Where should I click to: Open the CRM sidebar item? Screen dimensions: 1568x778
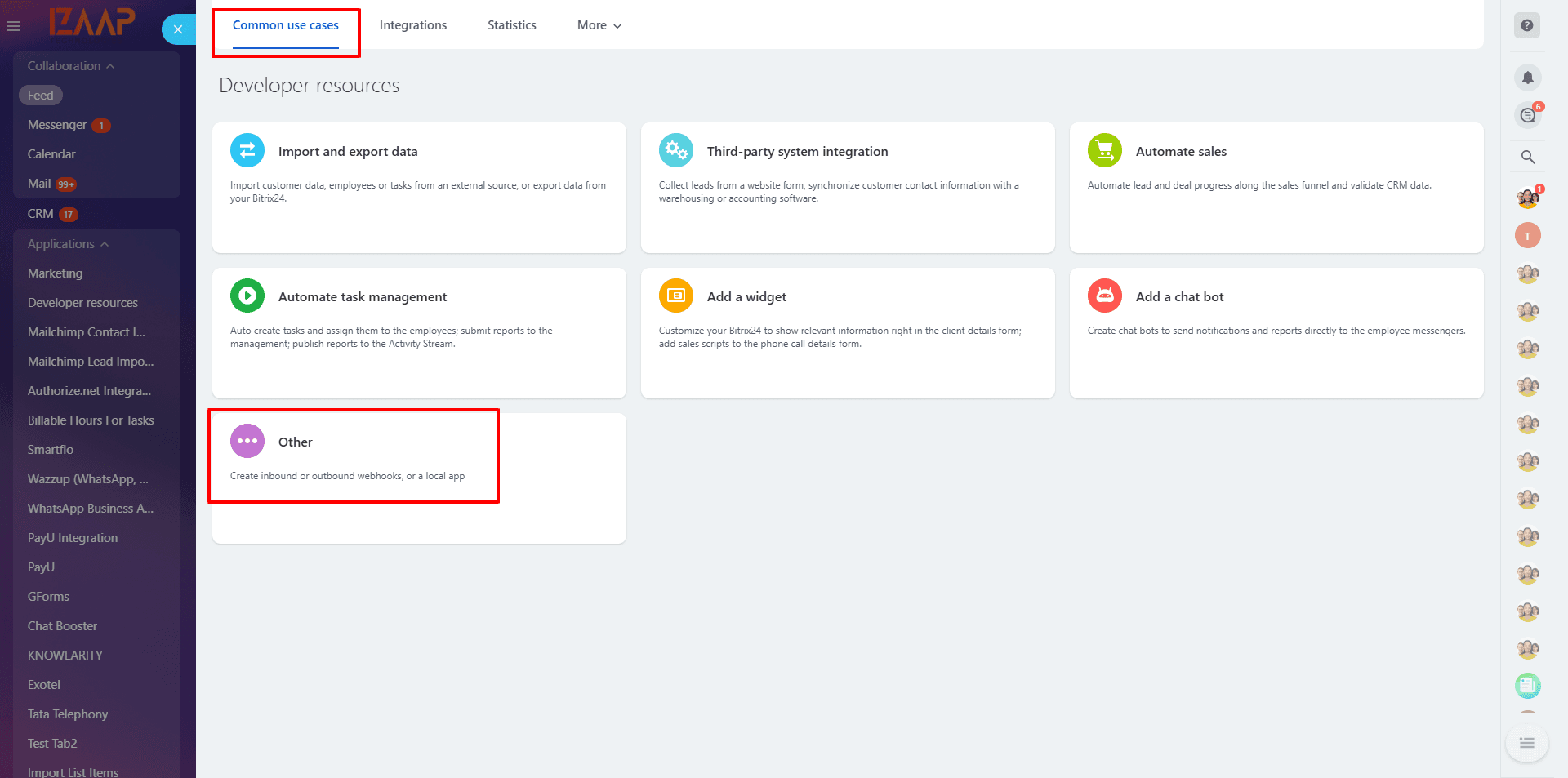40,213
